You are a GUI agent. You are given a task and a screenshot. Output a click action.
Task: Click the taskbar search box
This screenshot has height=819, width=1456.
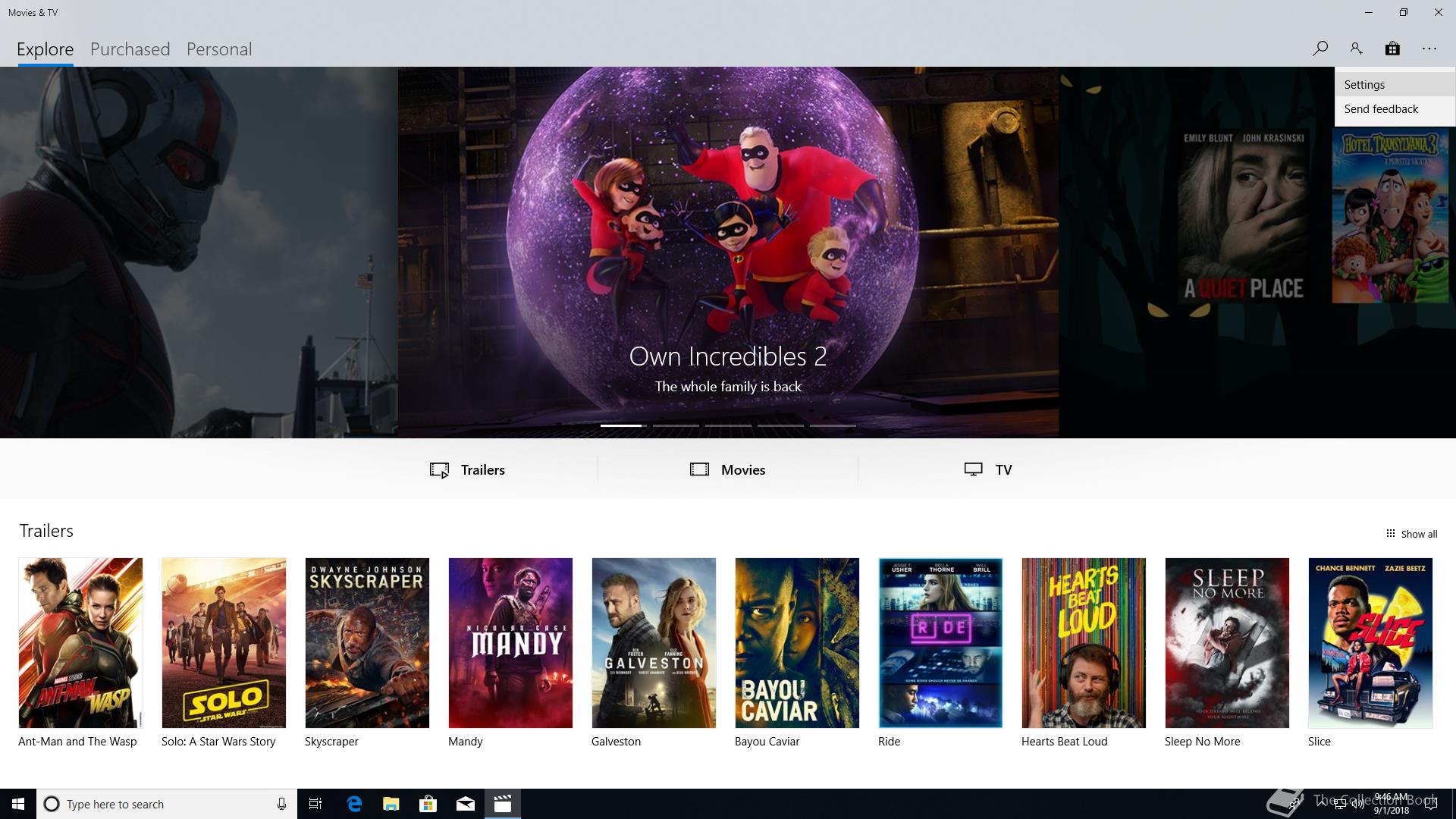(x=167, y=804)
